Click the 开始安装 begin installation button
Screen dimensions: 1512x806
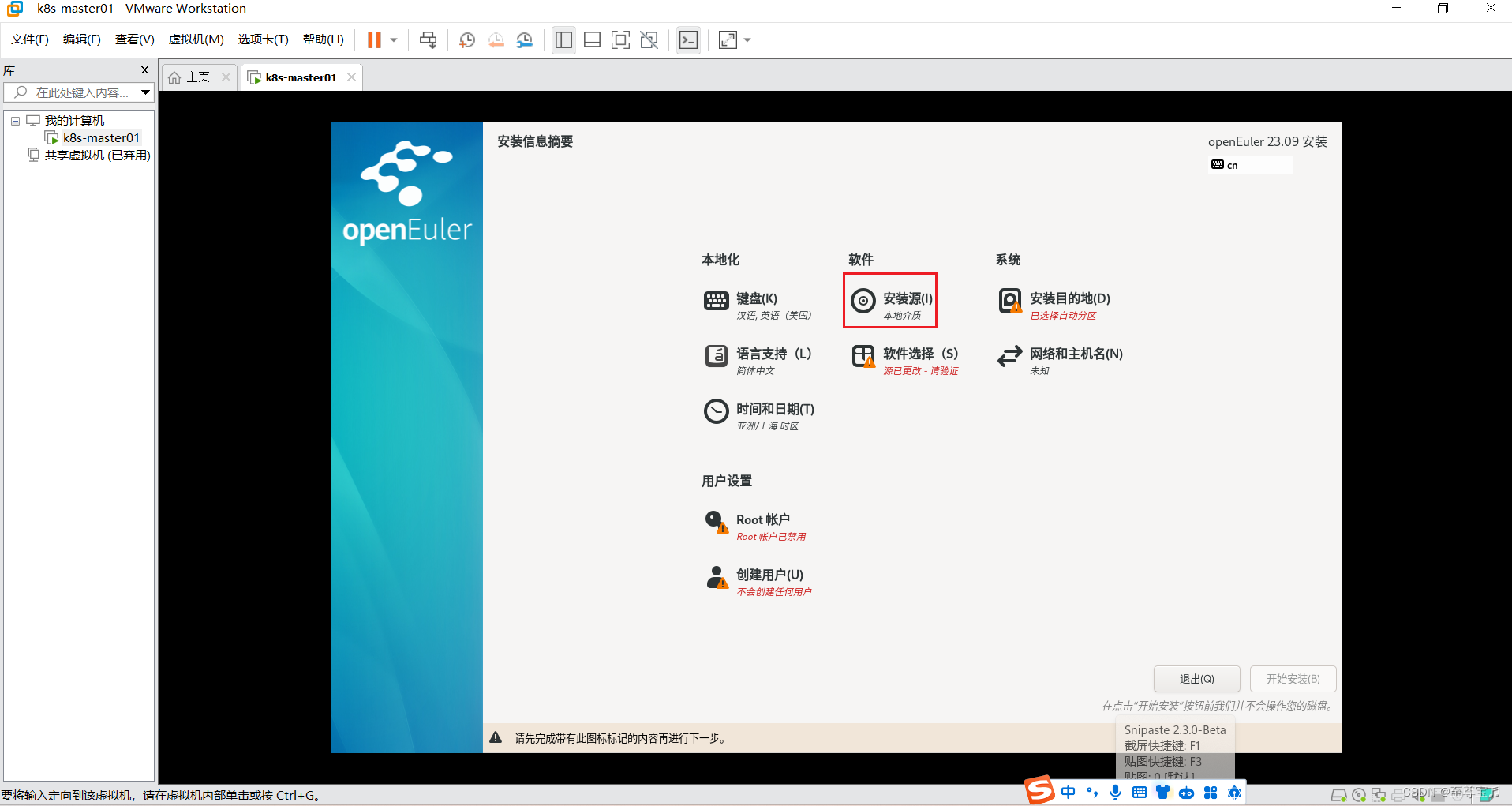pyautogui.click(x=1293, y=678)
